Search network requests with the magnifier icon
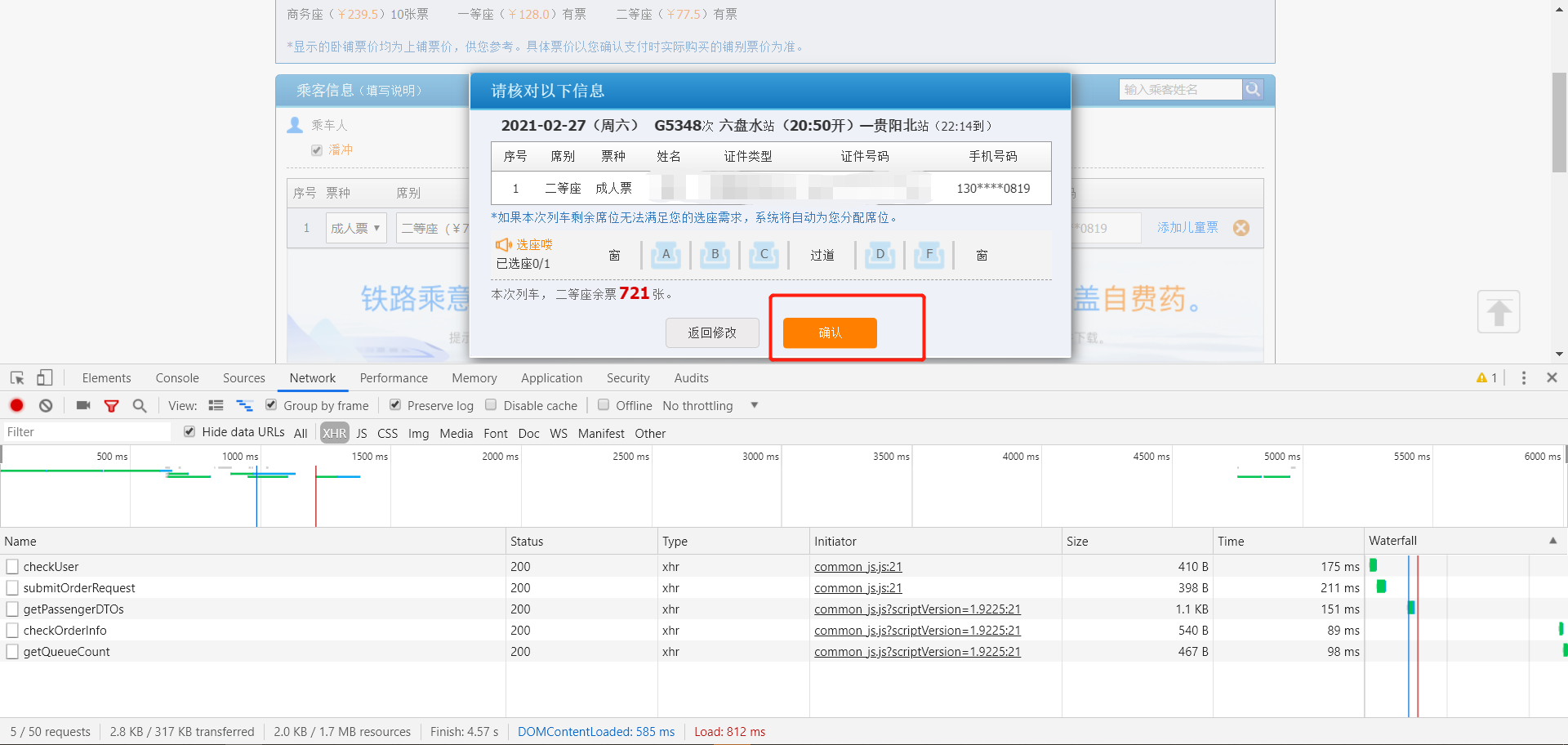The height and width of the screenshot is (745, 1568). coord(139,405)
